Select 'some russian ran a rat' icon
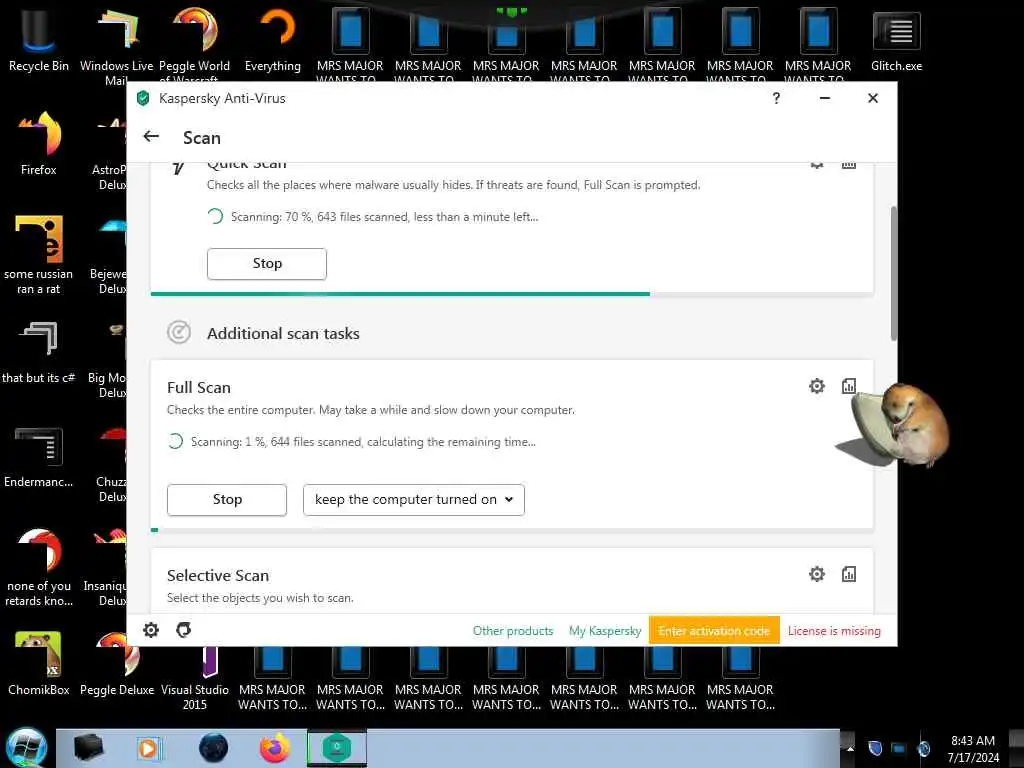 (39, 255)
